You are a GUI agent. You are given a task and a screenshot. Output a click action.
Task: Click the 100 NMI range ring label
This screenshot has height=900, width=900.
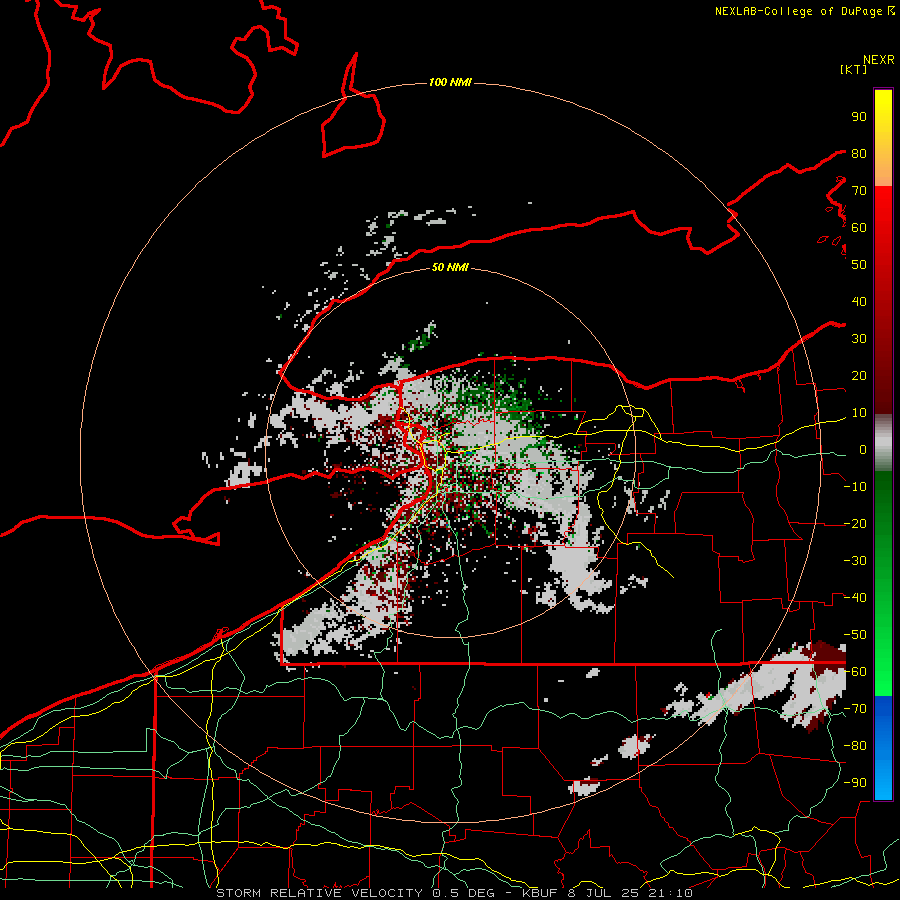coord(450,83)
